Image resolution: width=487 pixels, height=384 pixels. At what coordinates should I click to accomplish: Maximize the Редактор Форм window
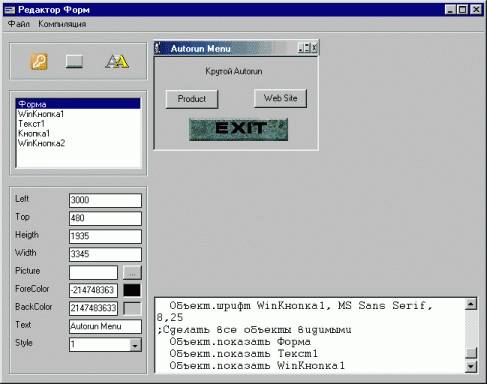[463, 9]
